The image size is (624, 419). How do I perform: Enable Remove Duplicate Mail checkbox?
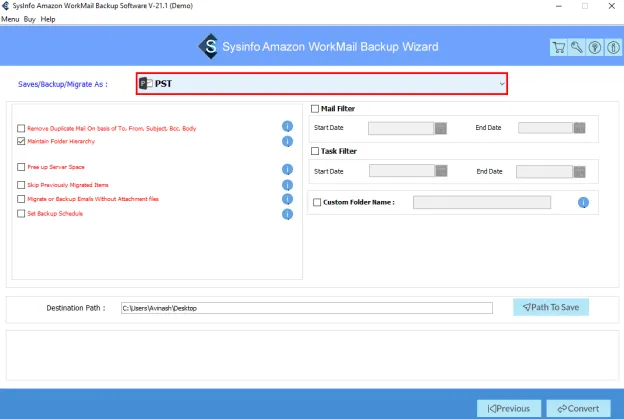pos(21,128)
